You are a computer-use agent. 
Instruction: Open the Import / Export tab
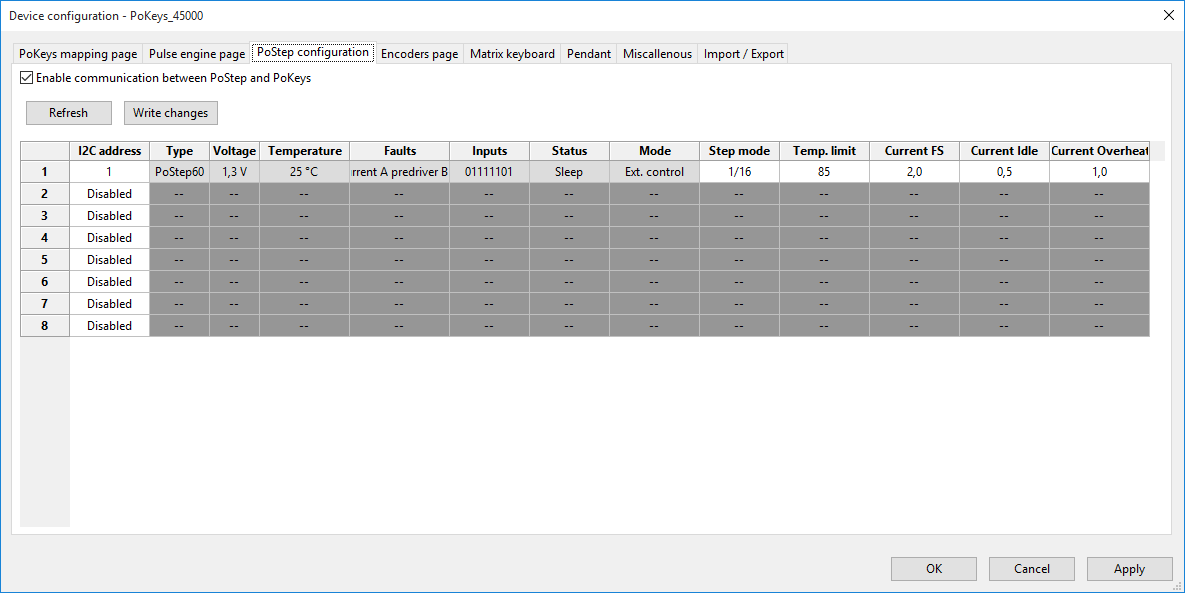click(x=744, y=54)
